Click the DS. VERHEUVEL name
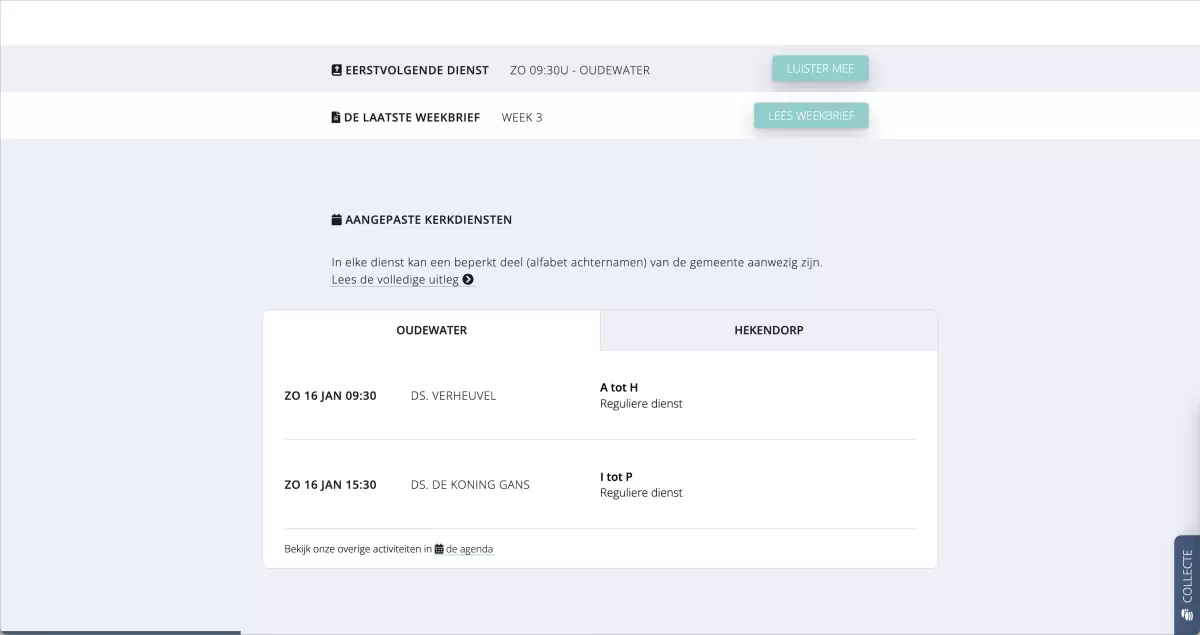1200x635 pixels. click(x=453, y=396)
